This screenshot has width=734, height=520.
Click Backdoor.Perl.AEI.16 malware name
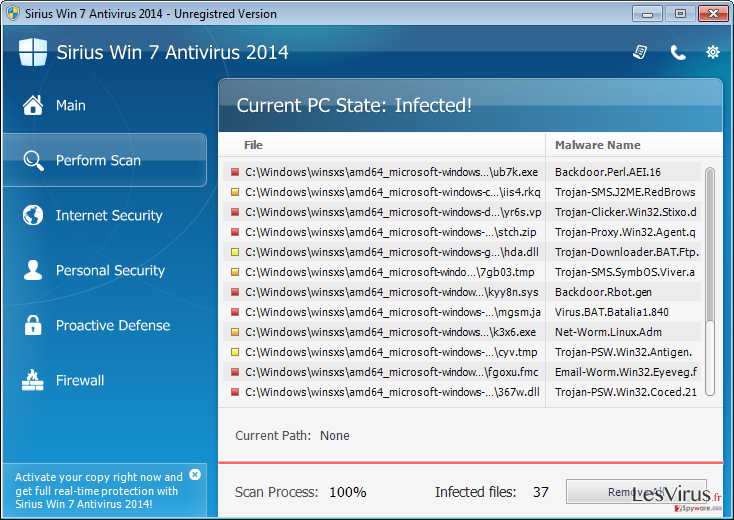[608, 172]
